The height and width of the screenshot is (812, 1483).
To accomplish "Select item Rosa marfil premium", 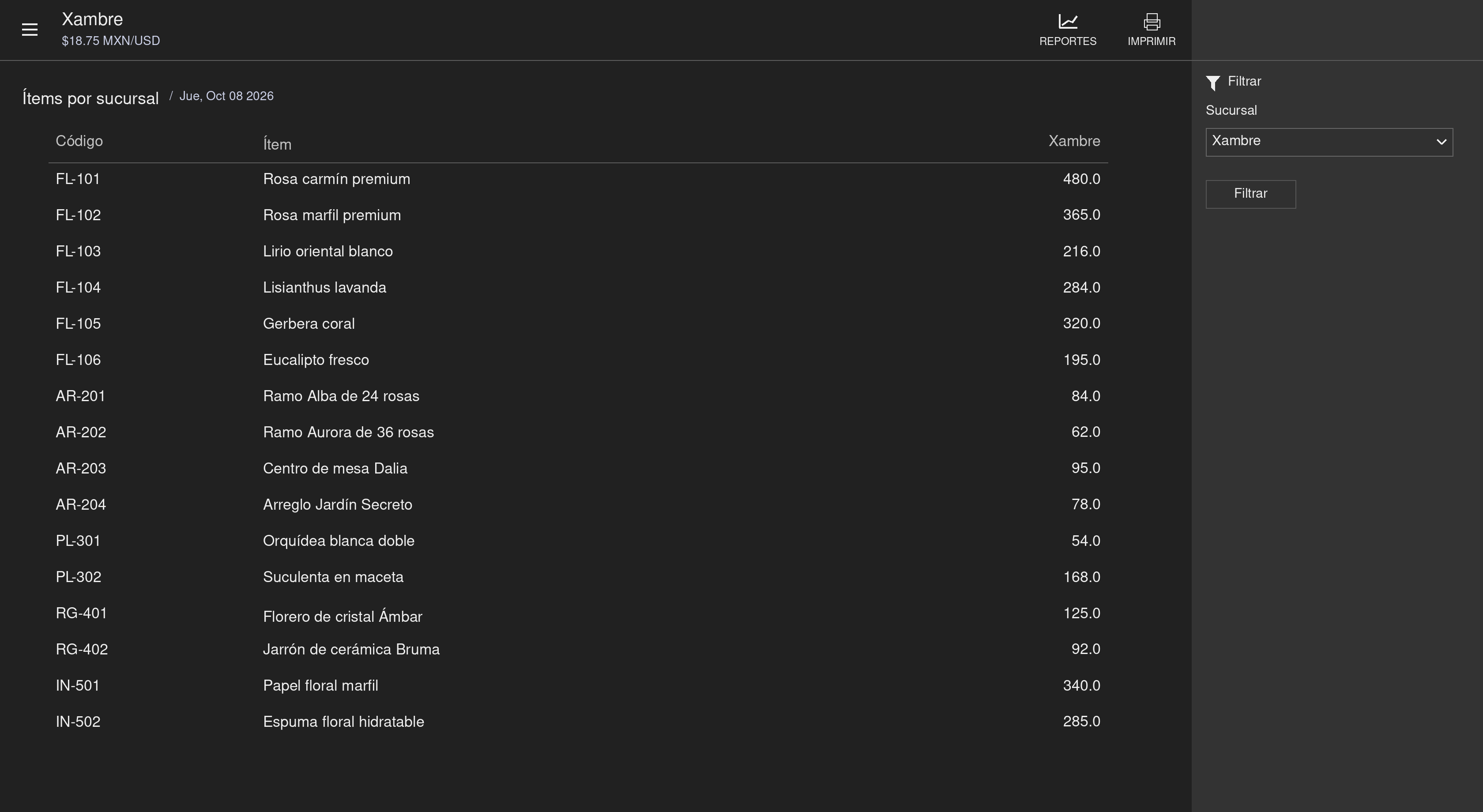I will tap(331, 215).
